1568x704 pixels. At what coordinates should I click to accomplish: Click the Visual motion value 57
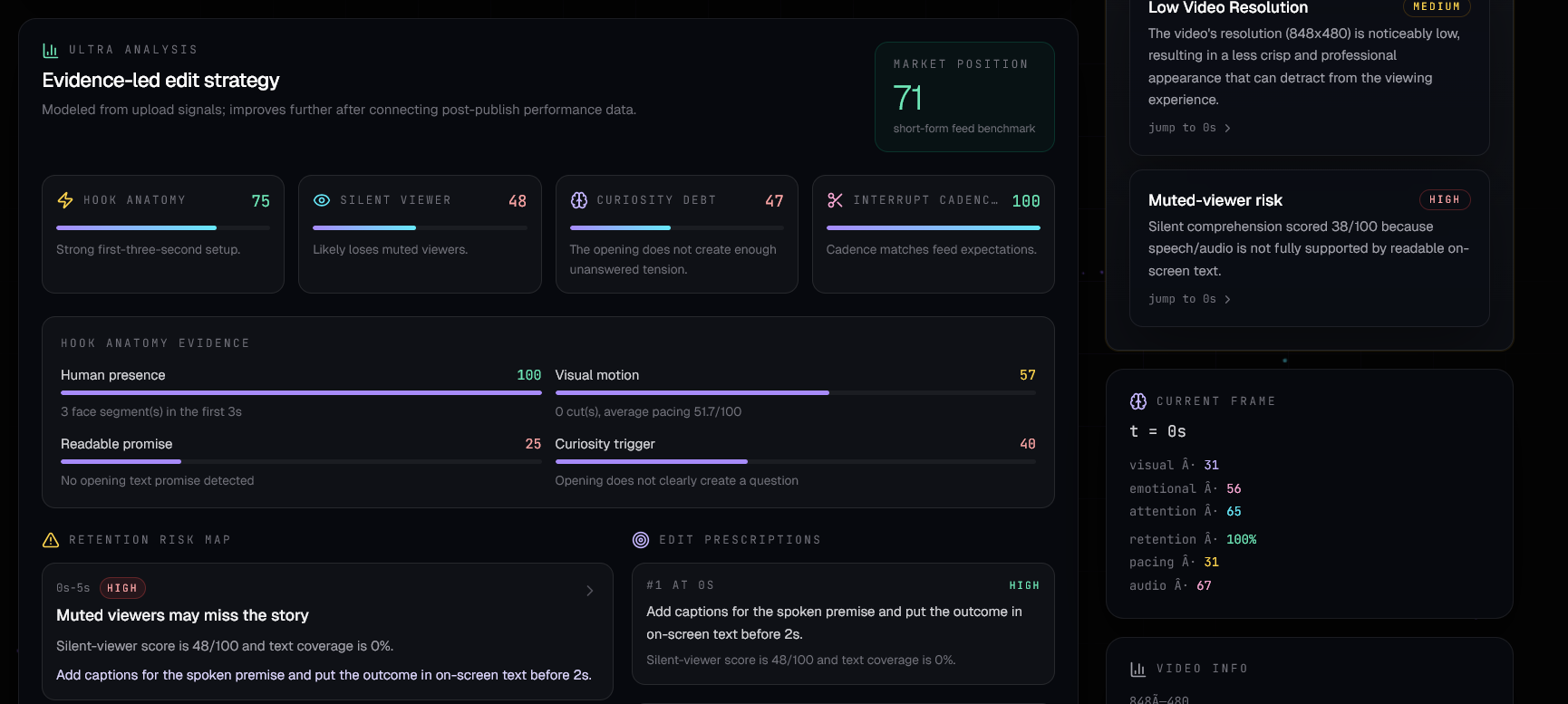pyautogui.click(x=1028, y=375)
